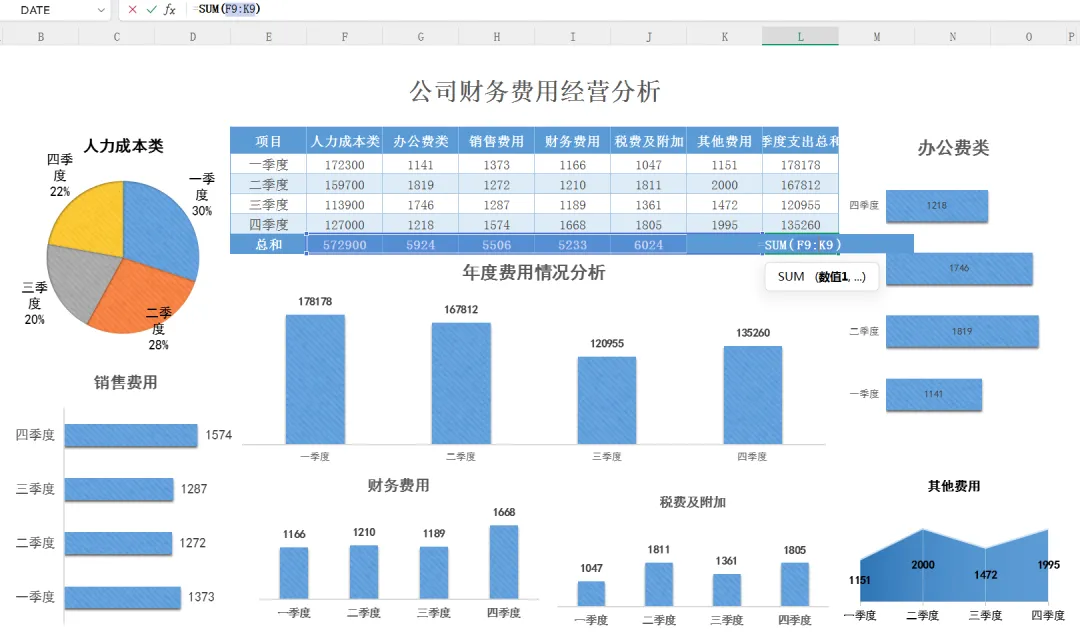1080x640 pixels.
Task: Select total cell 5924
Action: (x=421, y=245)
